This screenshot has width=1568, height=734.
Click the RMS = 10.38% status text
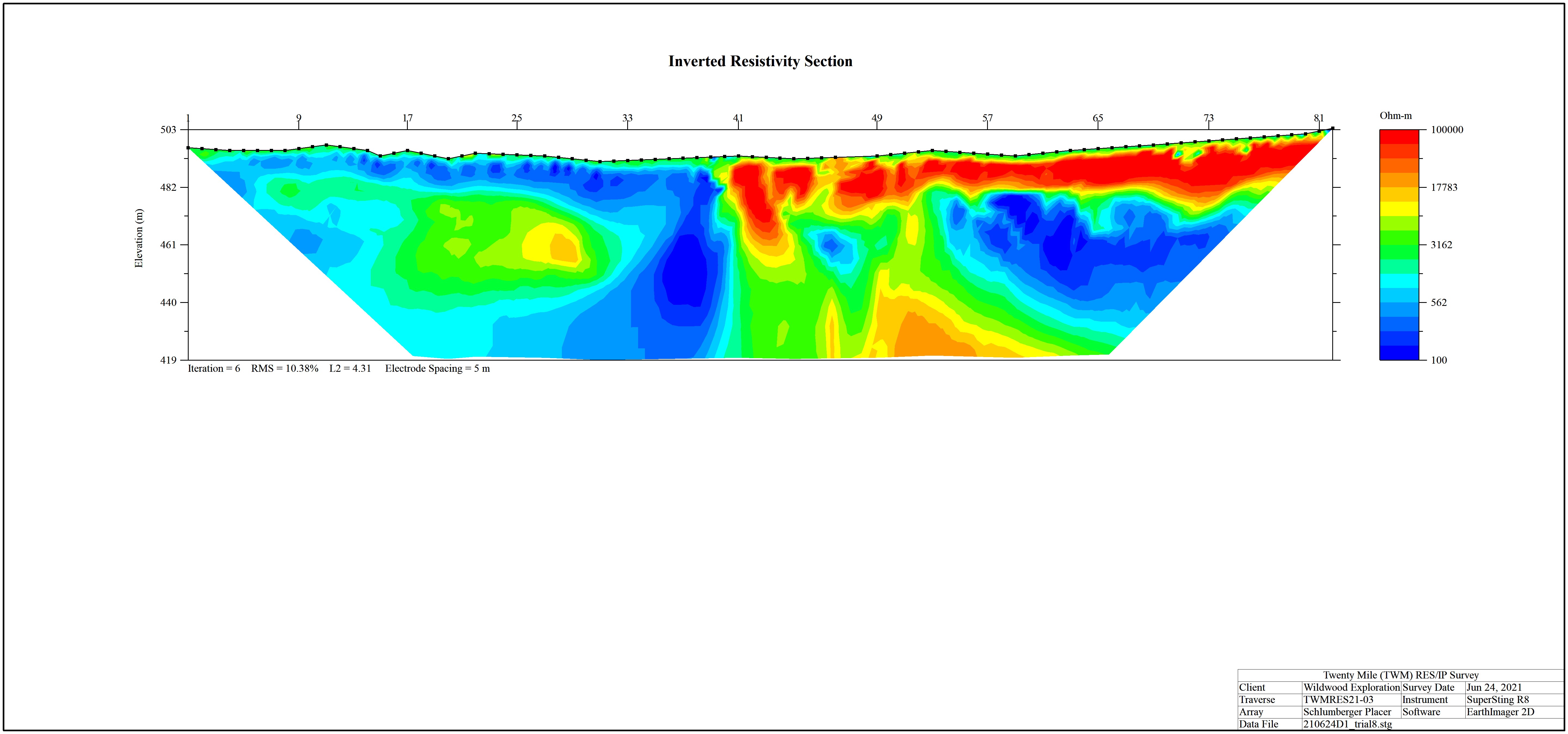point(284,369)
